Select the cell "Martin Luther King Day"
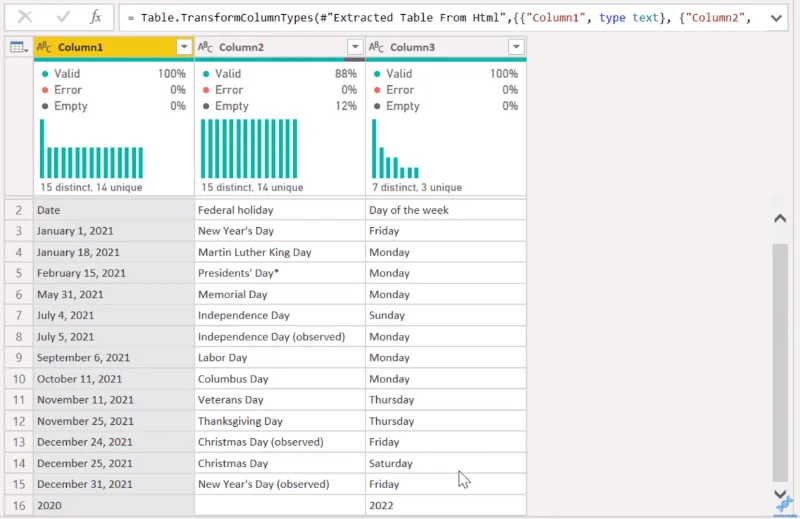The height and width of the screenshot is (519, 800). point(280,252)
